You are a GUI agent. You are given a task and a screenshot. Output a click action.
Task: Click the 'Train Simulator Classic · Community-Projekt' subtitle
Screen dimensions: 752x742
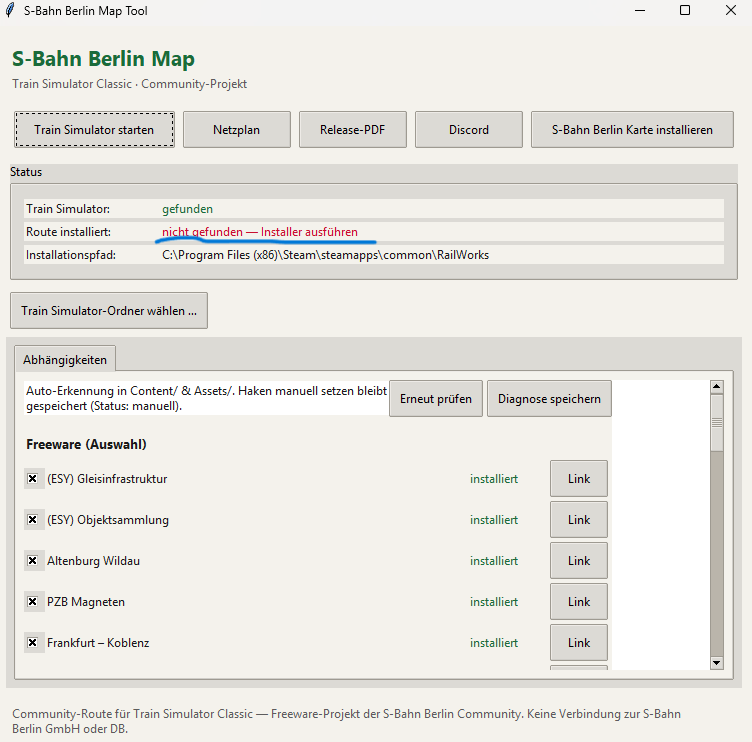129,84
